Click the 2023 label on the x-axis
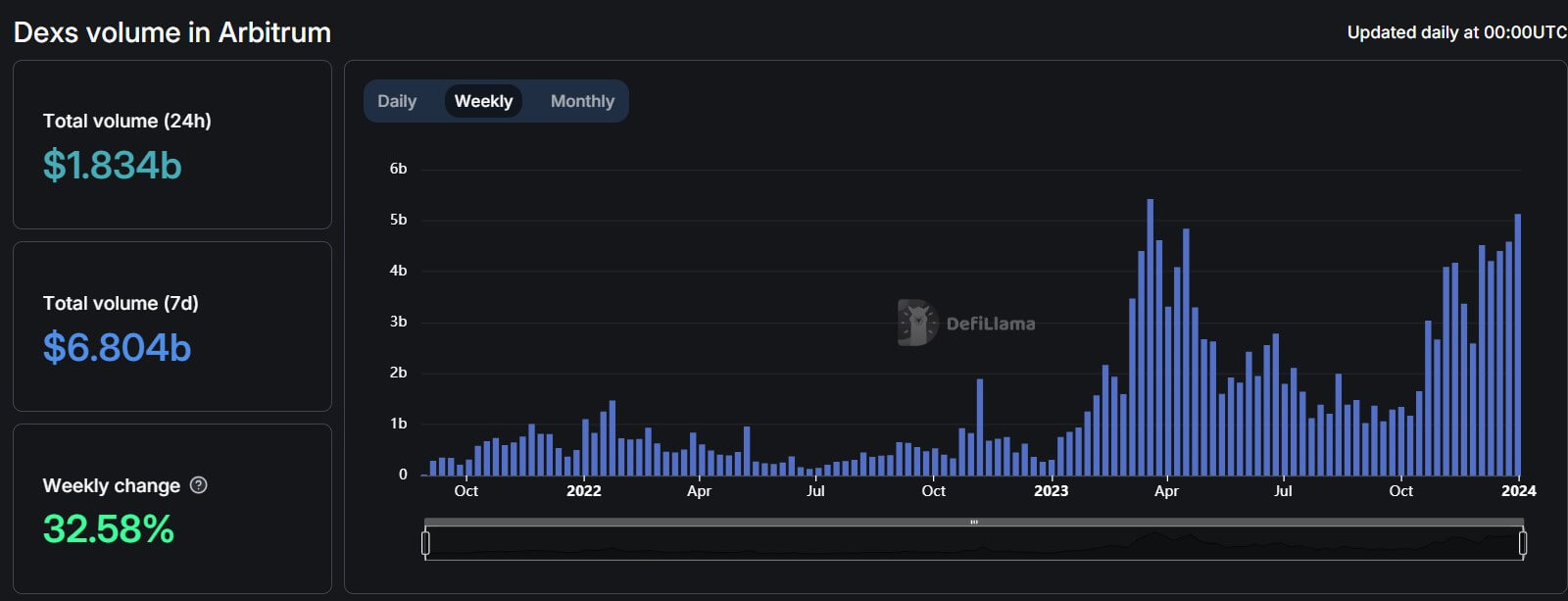This screenshot has width=1568, height=601. (1051, 491)
